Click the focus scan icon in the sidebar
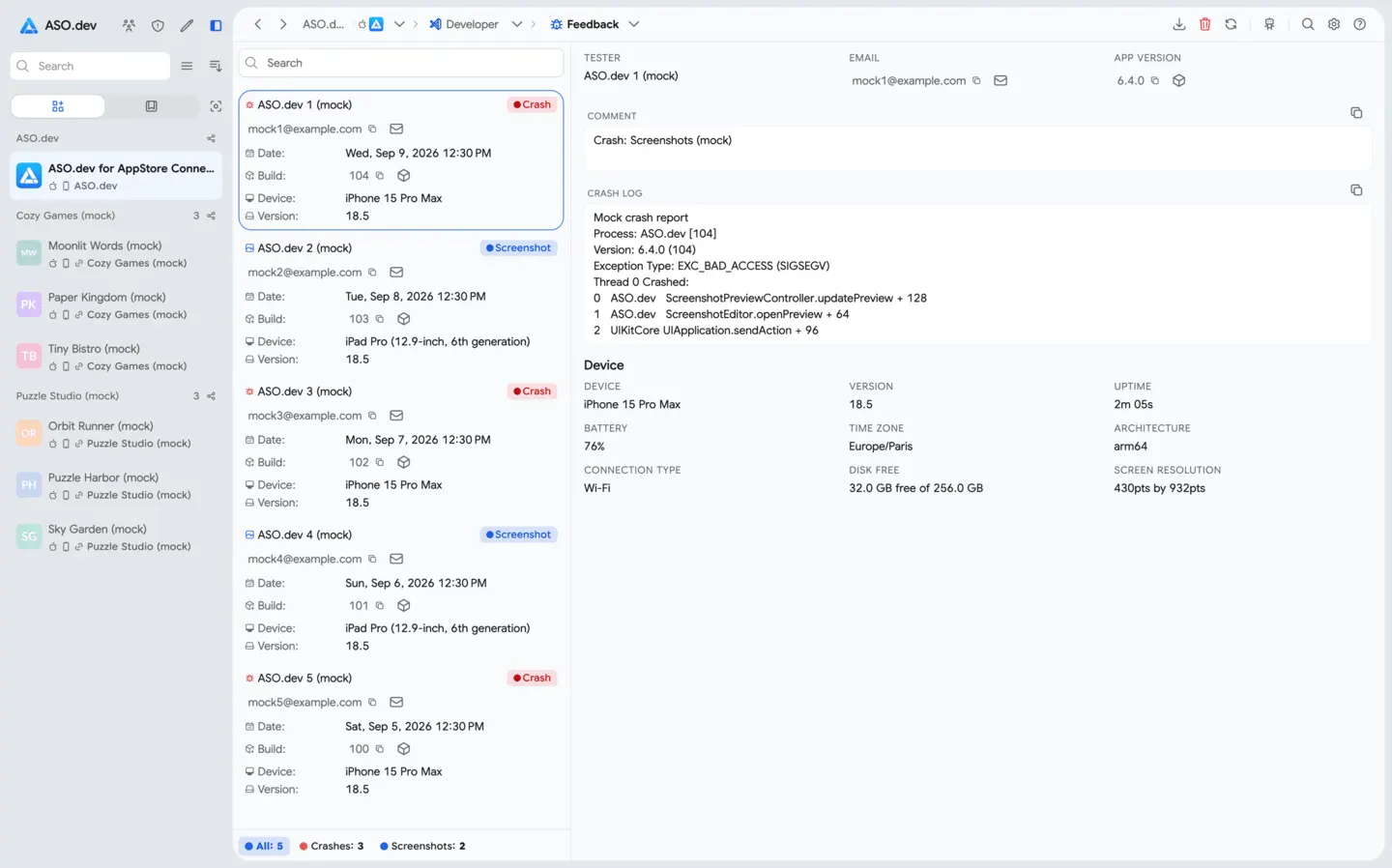This screenshot has width=1392, height=868. [216, 106]
